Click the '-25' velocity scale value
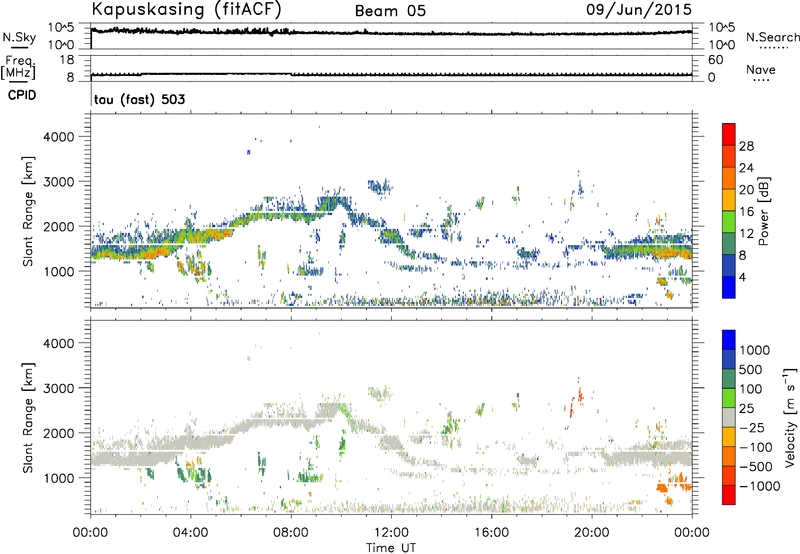 click(x=755, y=427)
